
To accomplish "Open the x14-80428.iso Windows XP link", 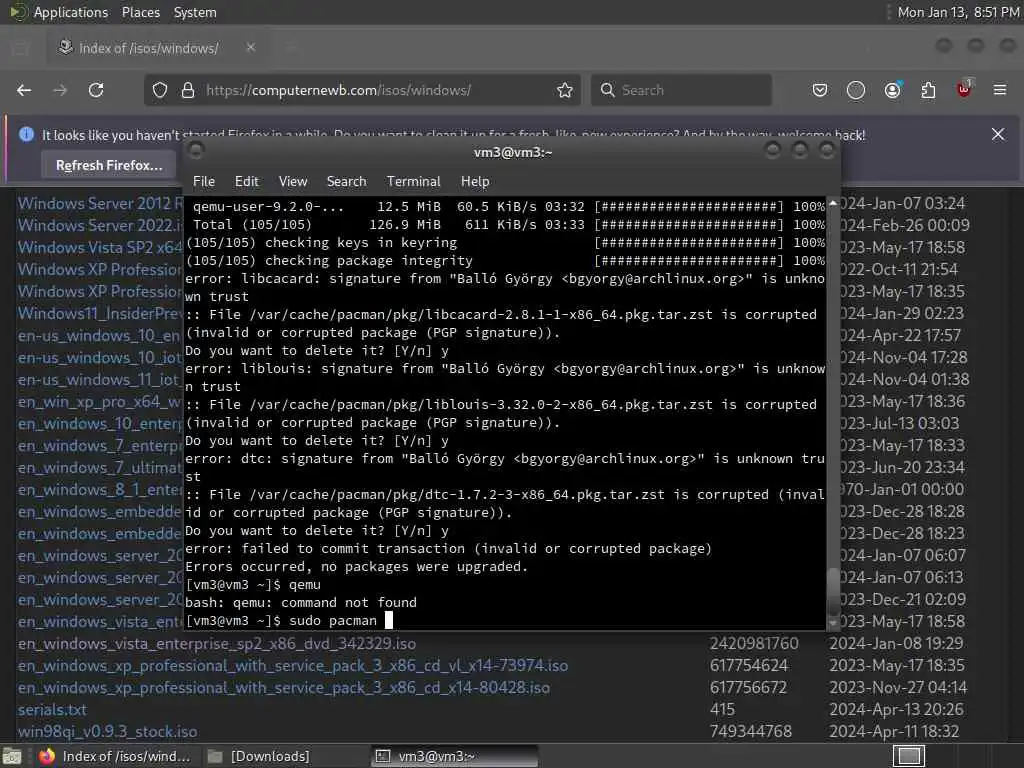I will [283, 688].
